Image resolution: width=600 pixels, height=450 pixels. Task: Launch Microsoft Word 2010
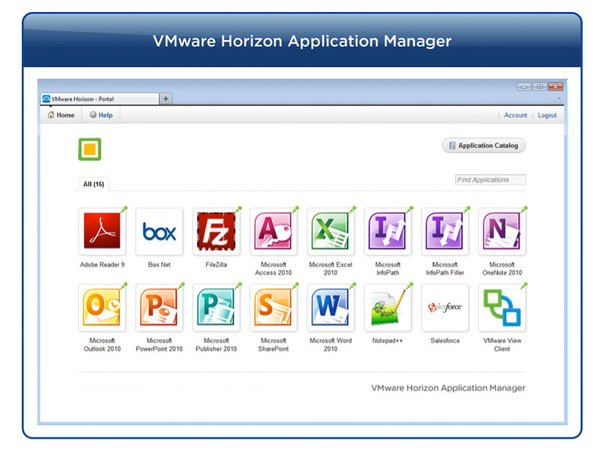[330, 308]
